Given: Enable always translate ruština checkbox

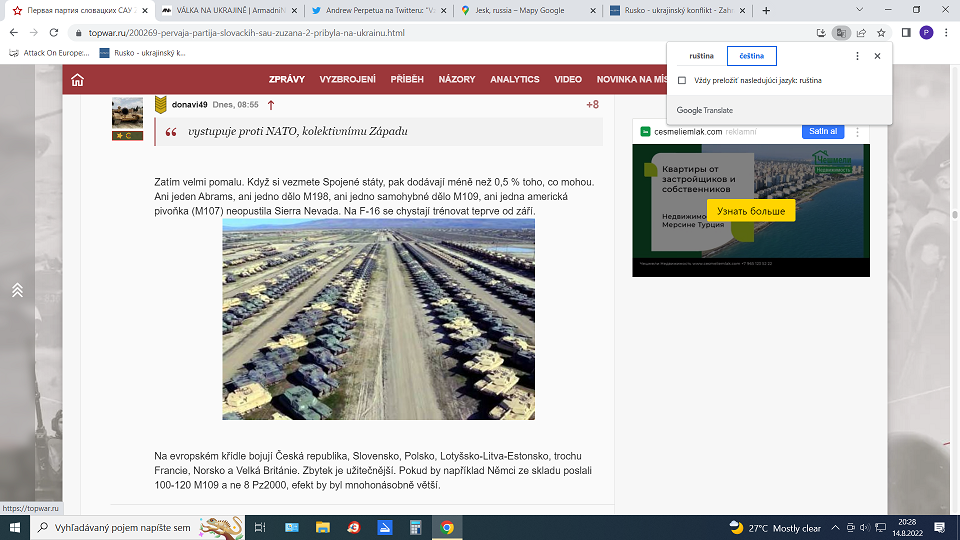Looking at the screenshot, I should point(682,80).
